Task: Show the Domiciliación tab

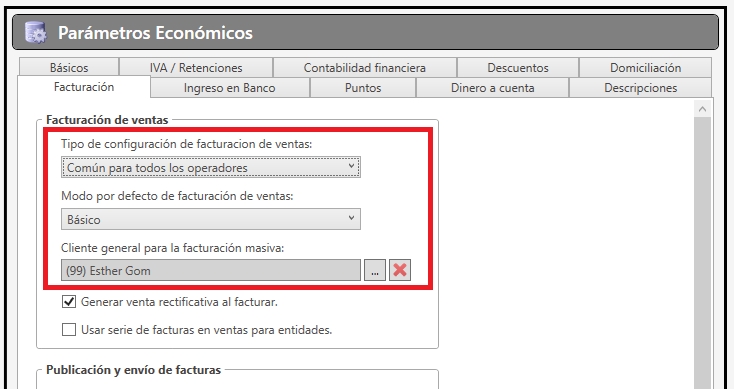Action: point(646,67)
